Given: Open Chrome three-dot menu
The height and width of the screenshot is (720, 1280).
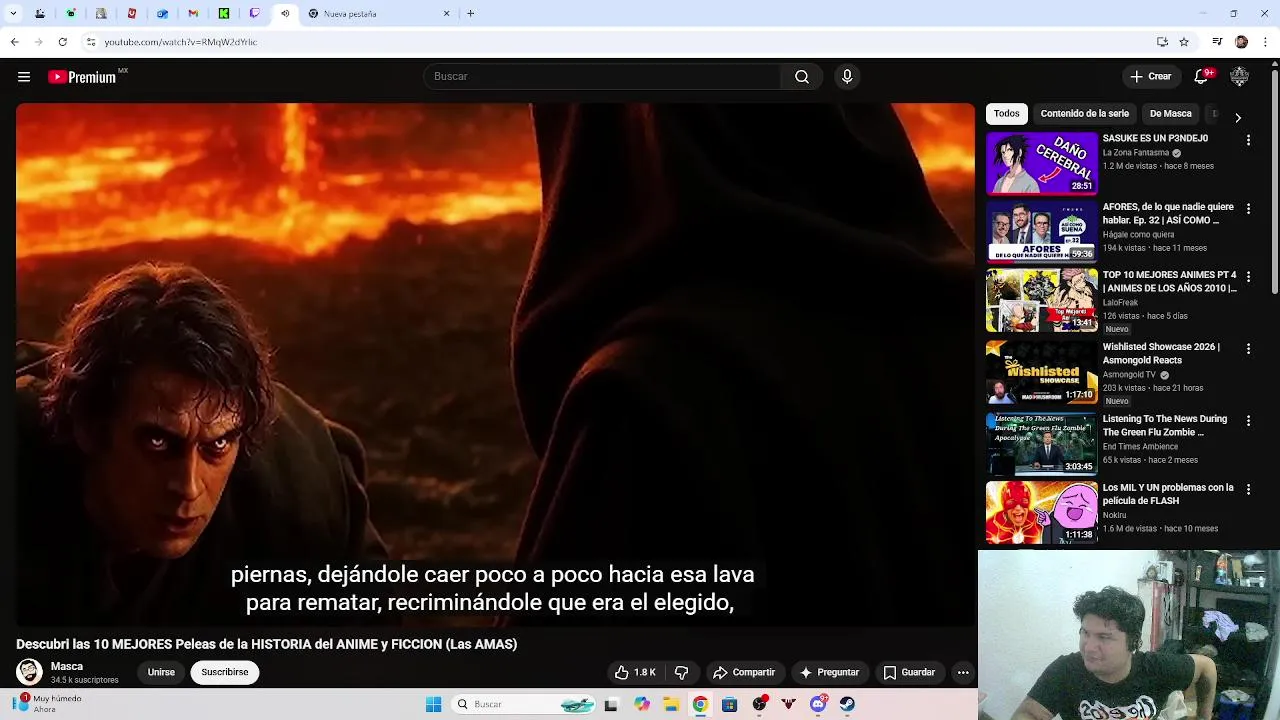Looking at the screenshot, I should pos(1266,42).
